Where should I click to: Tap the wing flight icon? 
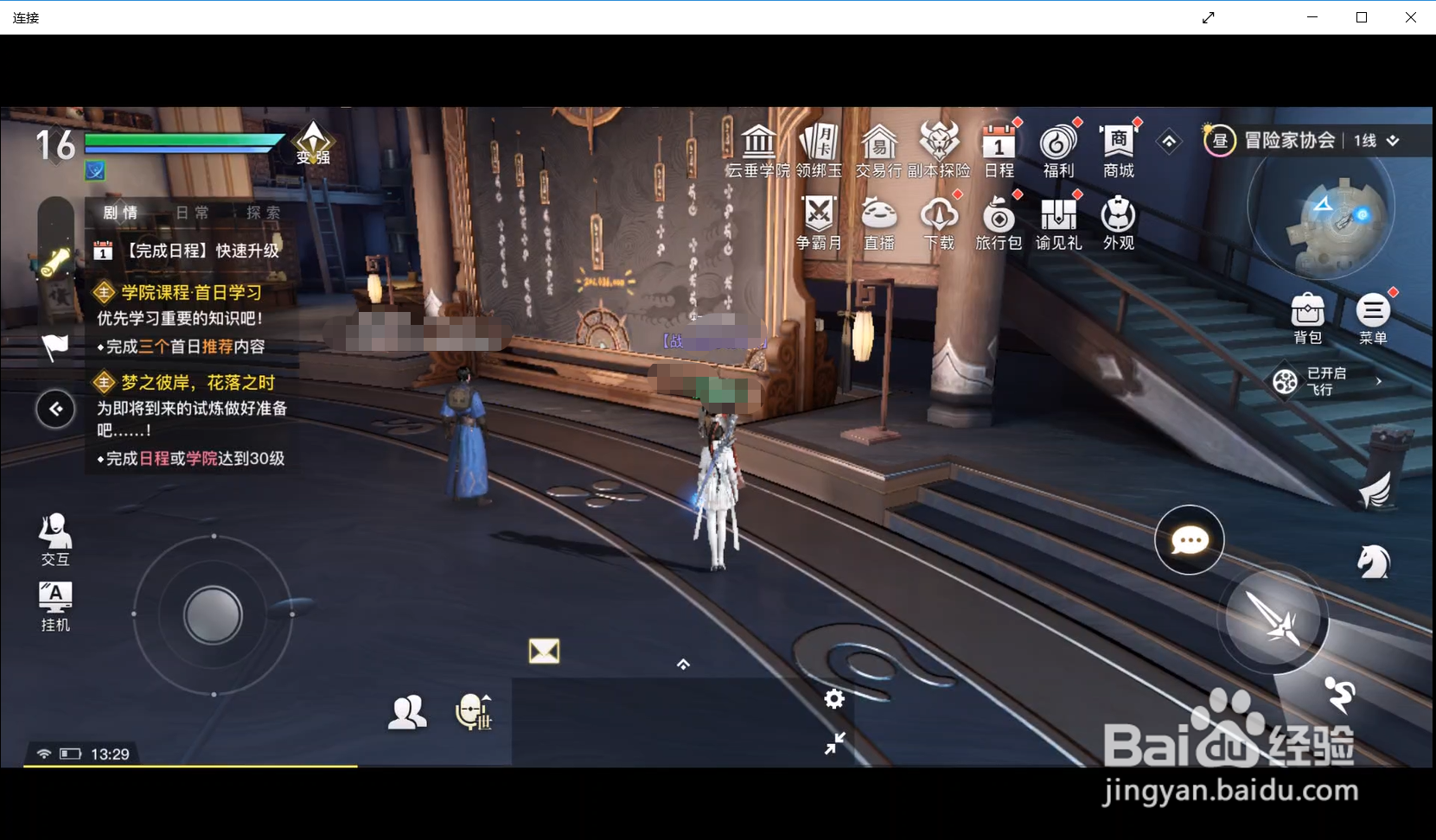pyautogui.click(x=1375, y=490)
